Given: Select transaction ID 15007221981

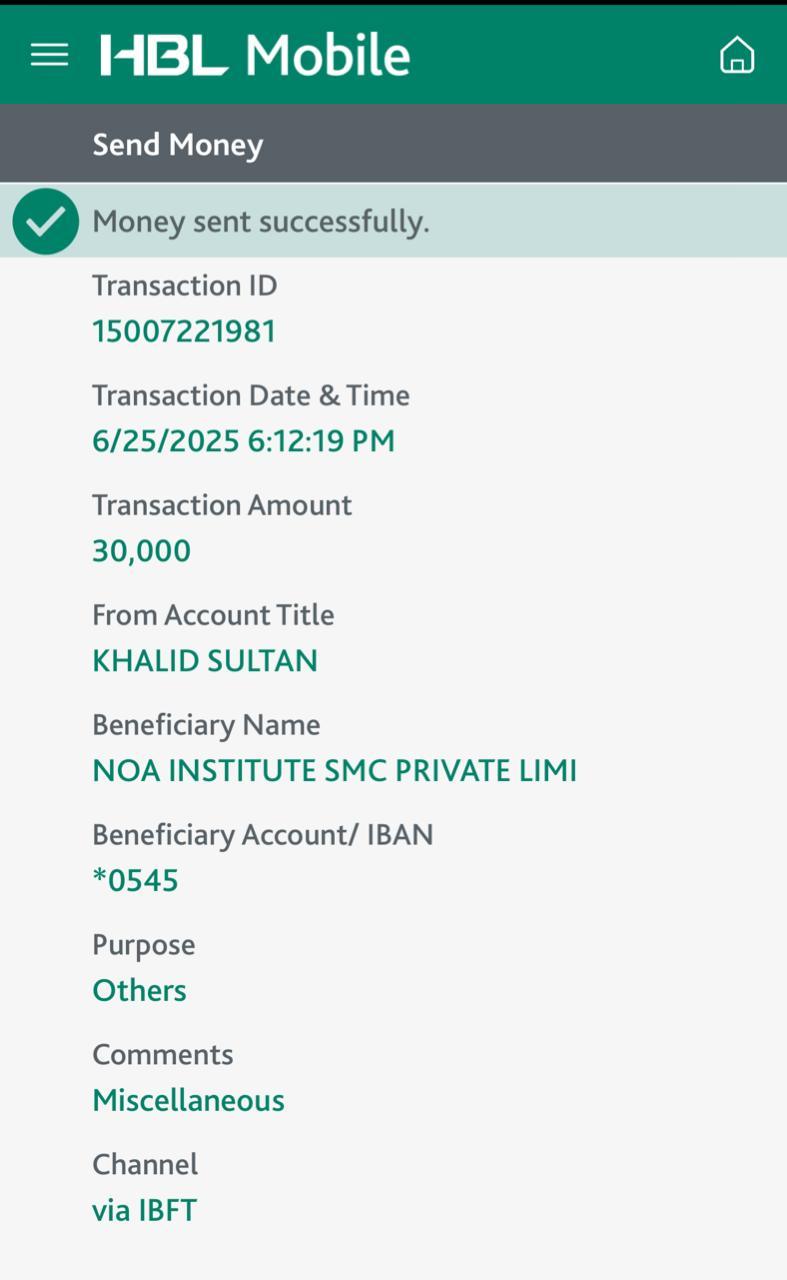Looking at the screenshot, I should 184,331.
